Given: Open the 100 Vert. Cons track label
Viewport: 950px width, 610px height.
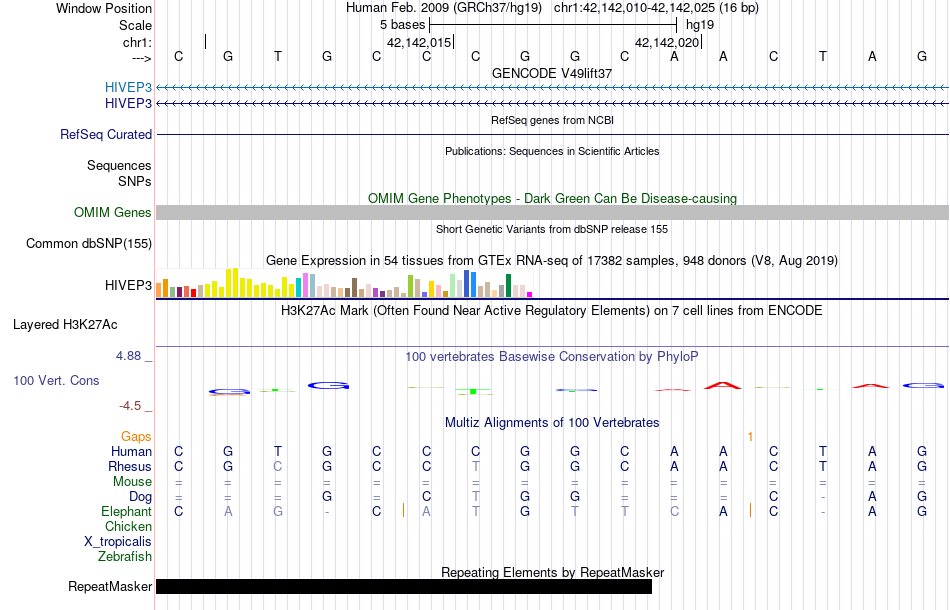Looking at the screenshot, I should [56, 380].
